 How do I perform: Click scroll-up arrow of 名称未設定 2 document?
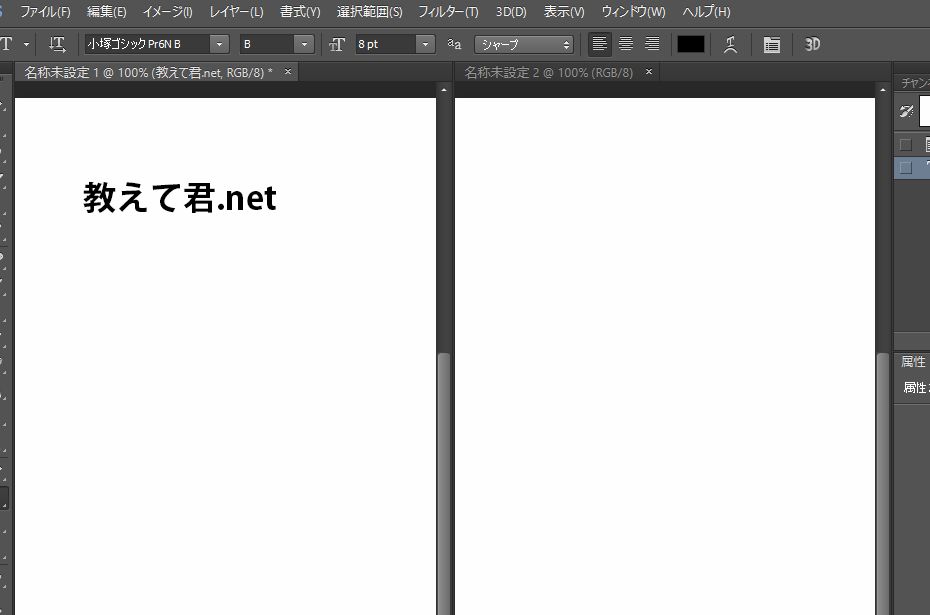click(x=883, y=90)
